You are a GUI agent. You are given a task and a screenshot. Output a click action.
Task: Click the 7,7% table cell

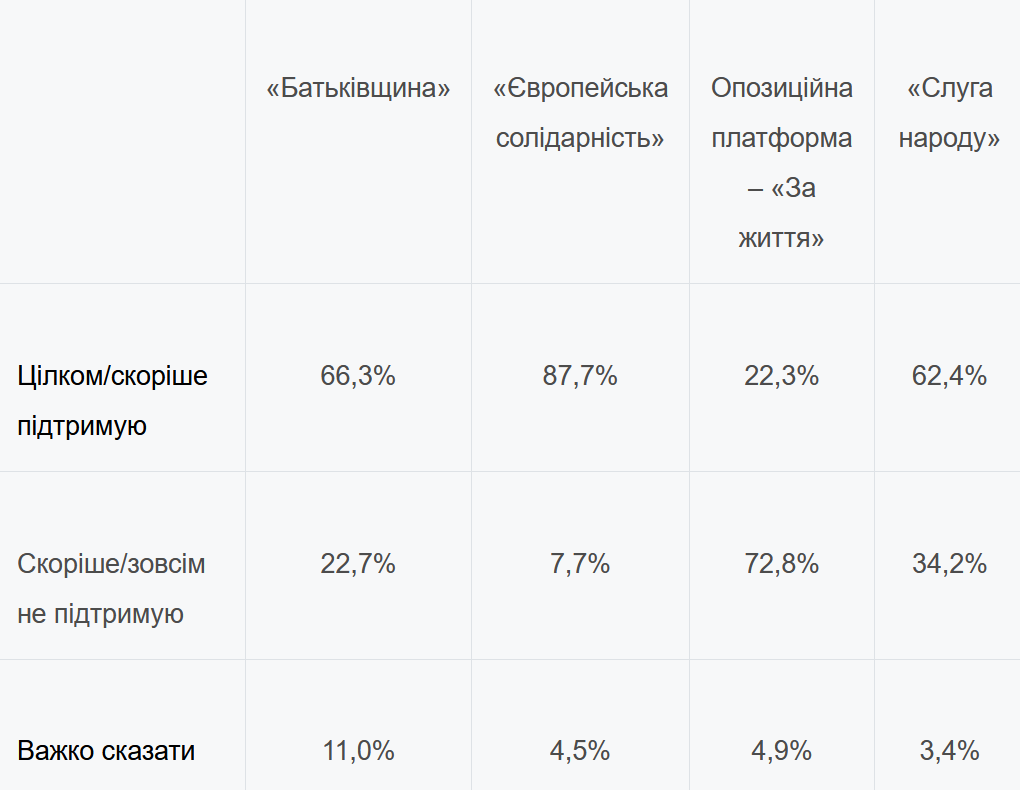tap(580, 564)
